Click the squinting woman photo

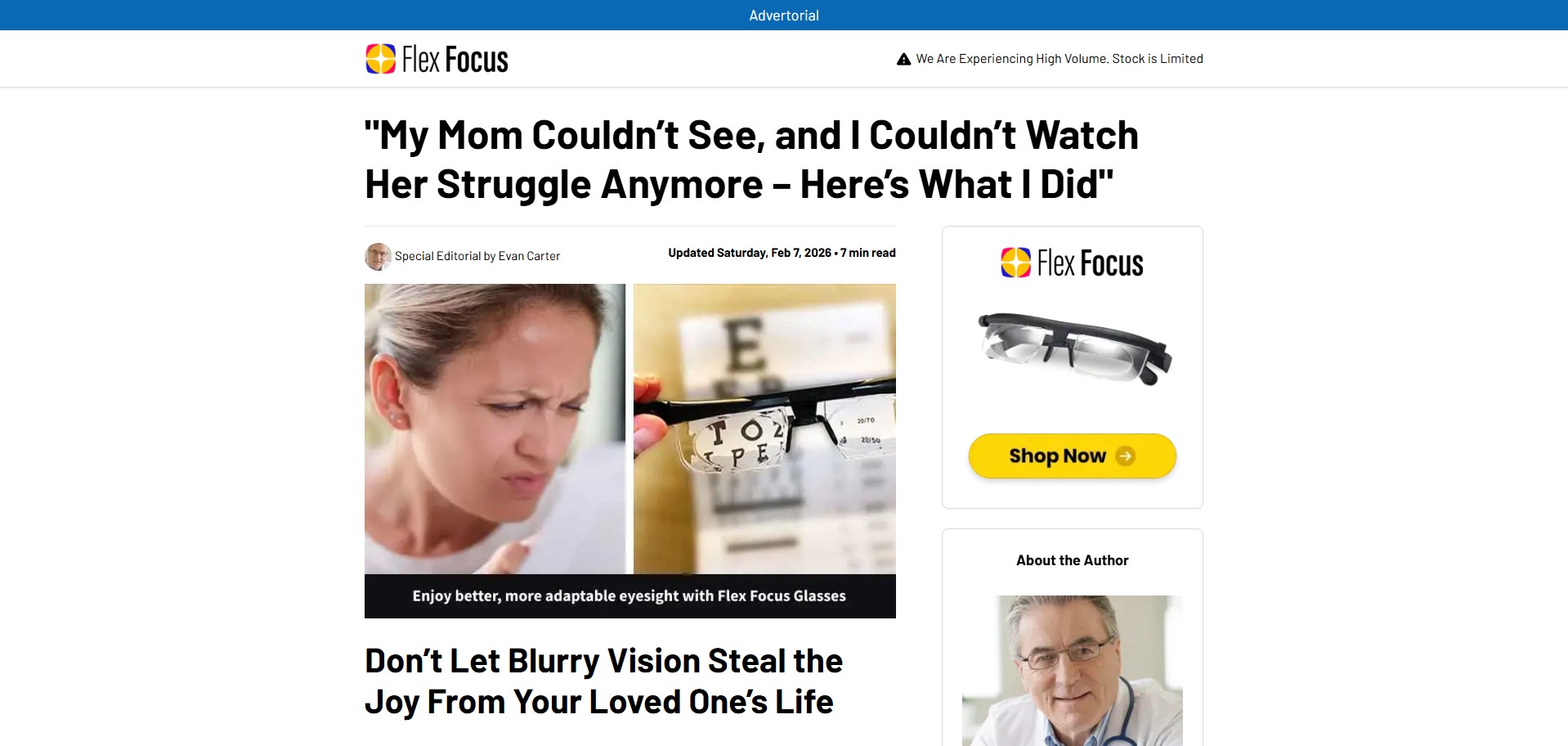click(495, 429)
